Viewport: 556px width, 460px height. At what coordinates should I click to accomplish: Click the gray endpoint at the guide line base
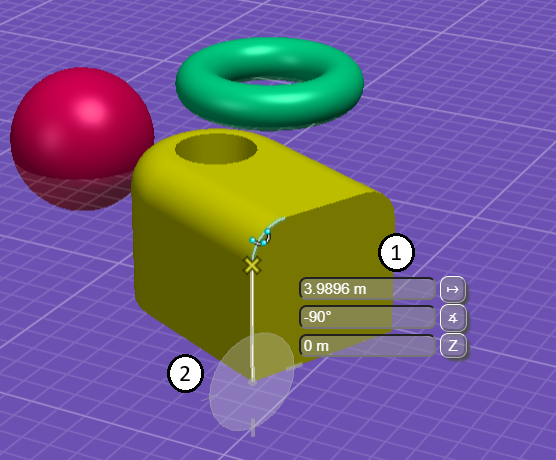252,382
